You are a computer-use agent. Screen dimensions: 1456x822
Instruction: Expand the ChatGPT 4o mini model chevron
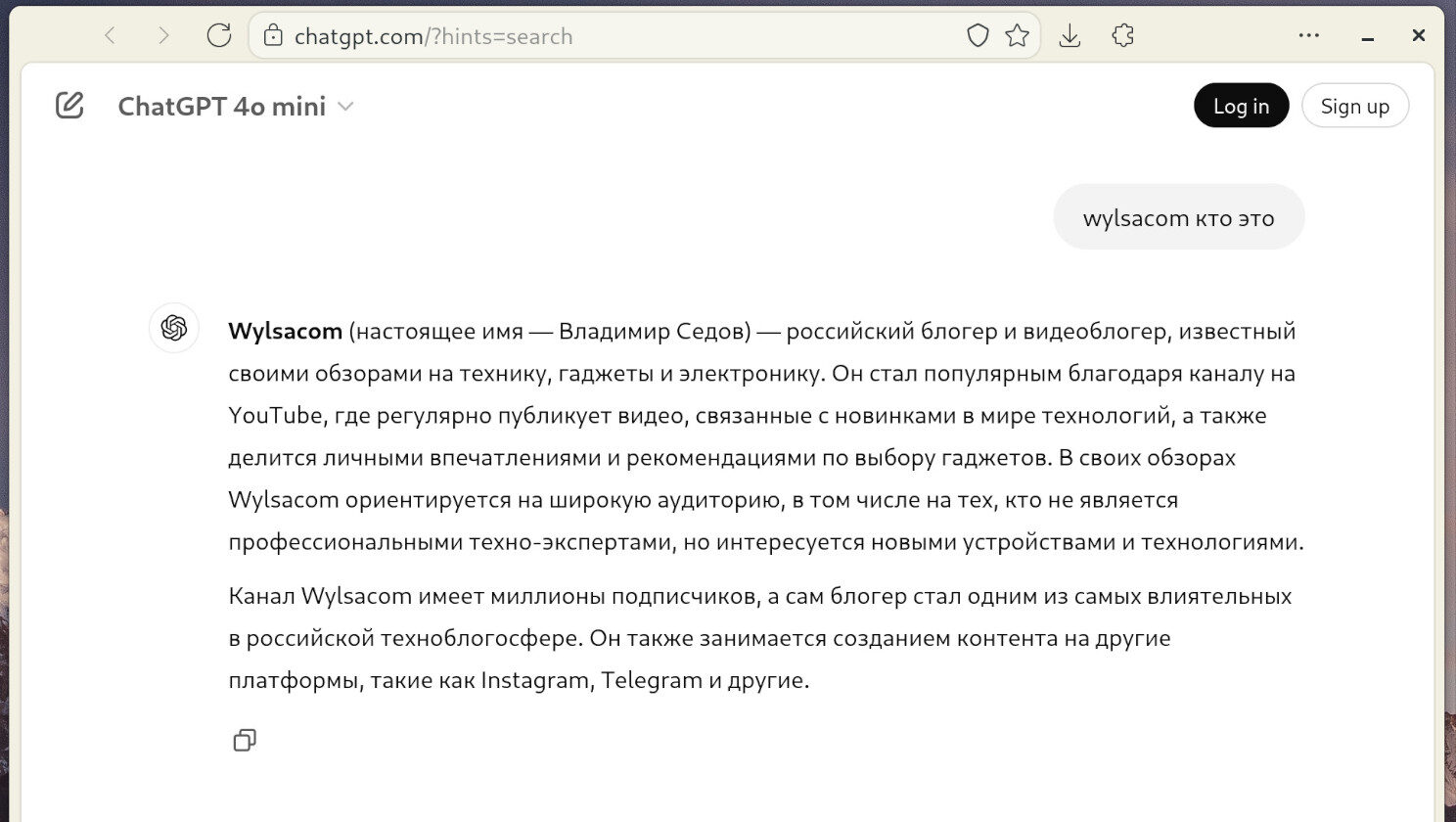(345, 107)
